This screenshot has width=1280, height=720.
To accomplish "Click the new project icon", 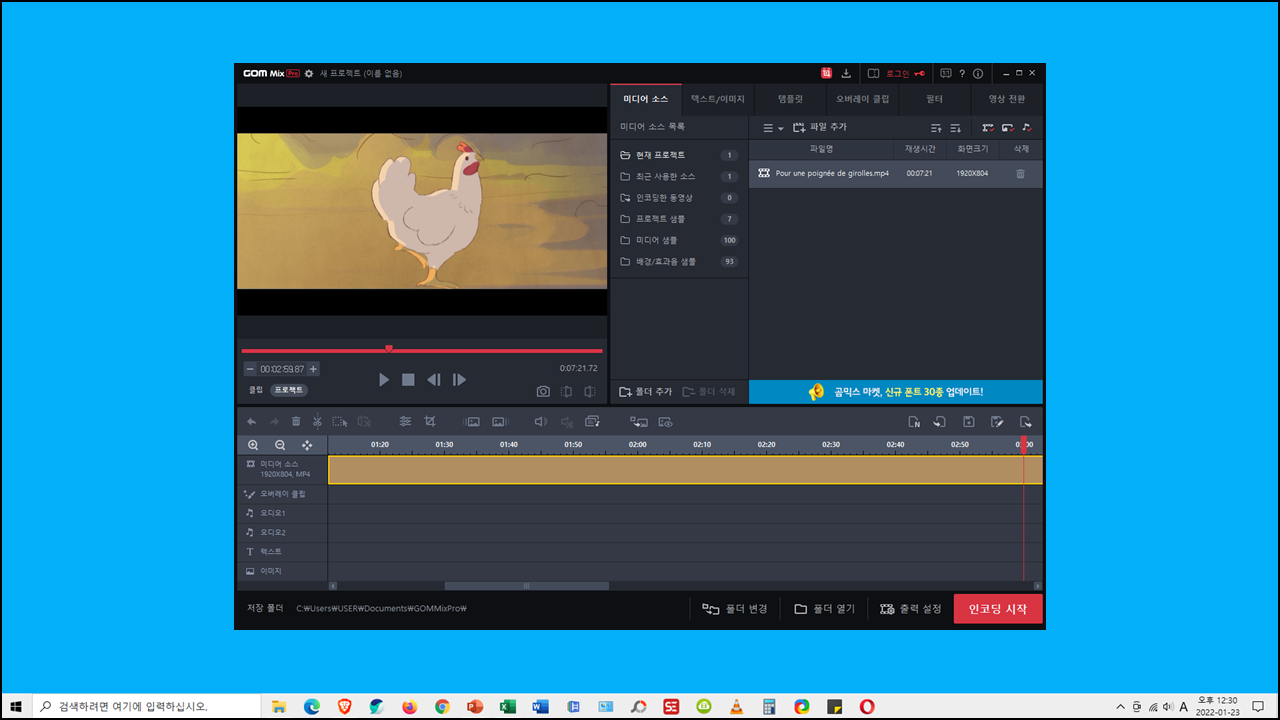I will [914, 422].
